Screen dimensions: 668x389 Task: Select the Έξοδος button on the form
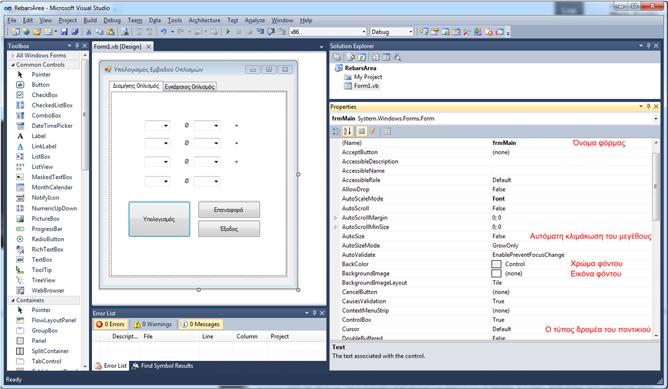point(229,229)
